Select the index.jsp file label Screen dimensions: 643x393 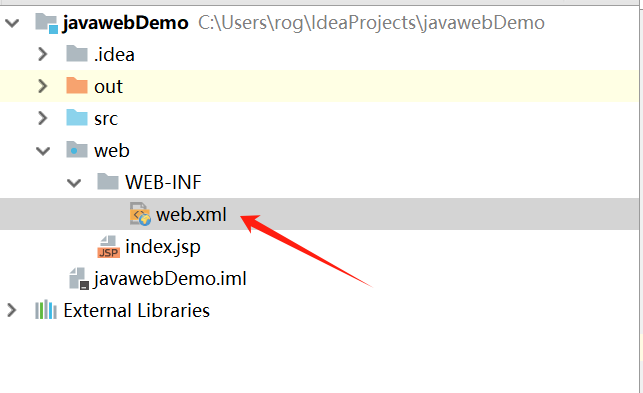coord(163,247)
